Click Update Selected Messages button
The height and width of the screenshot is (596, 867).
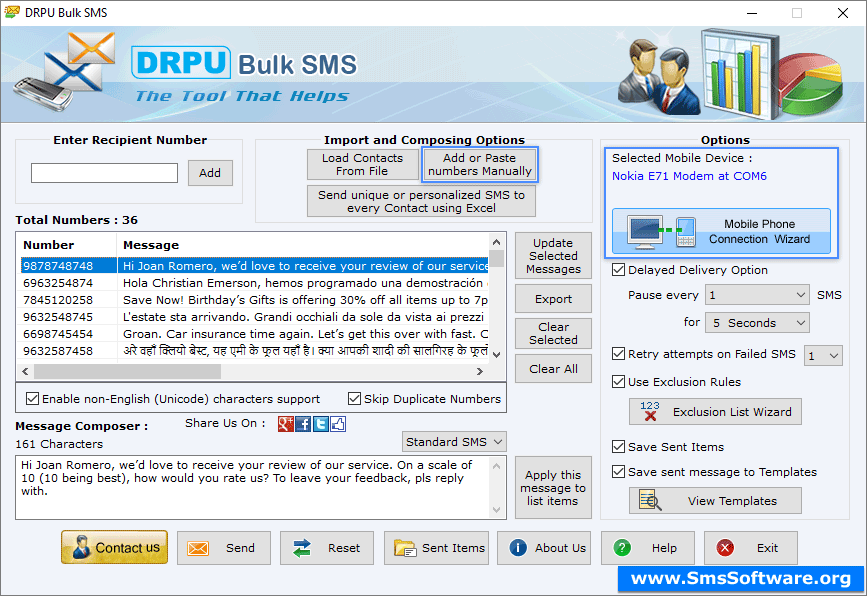[553, 256]
